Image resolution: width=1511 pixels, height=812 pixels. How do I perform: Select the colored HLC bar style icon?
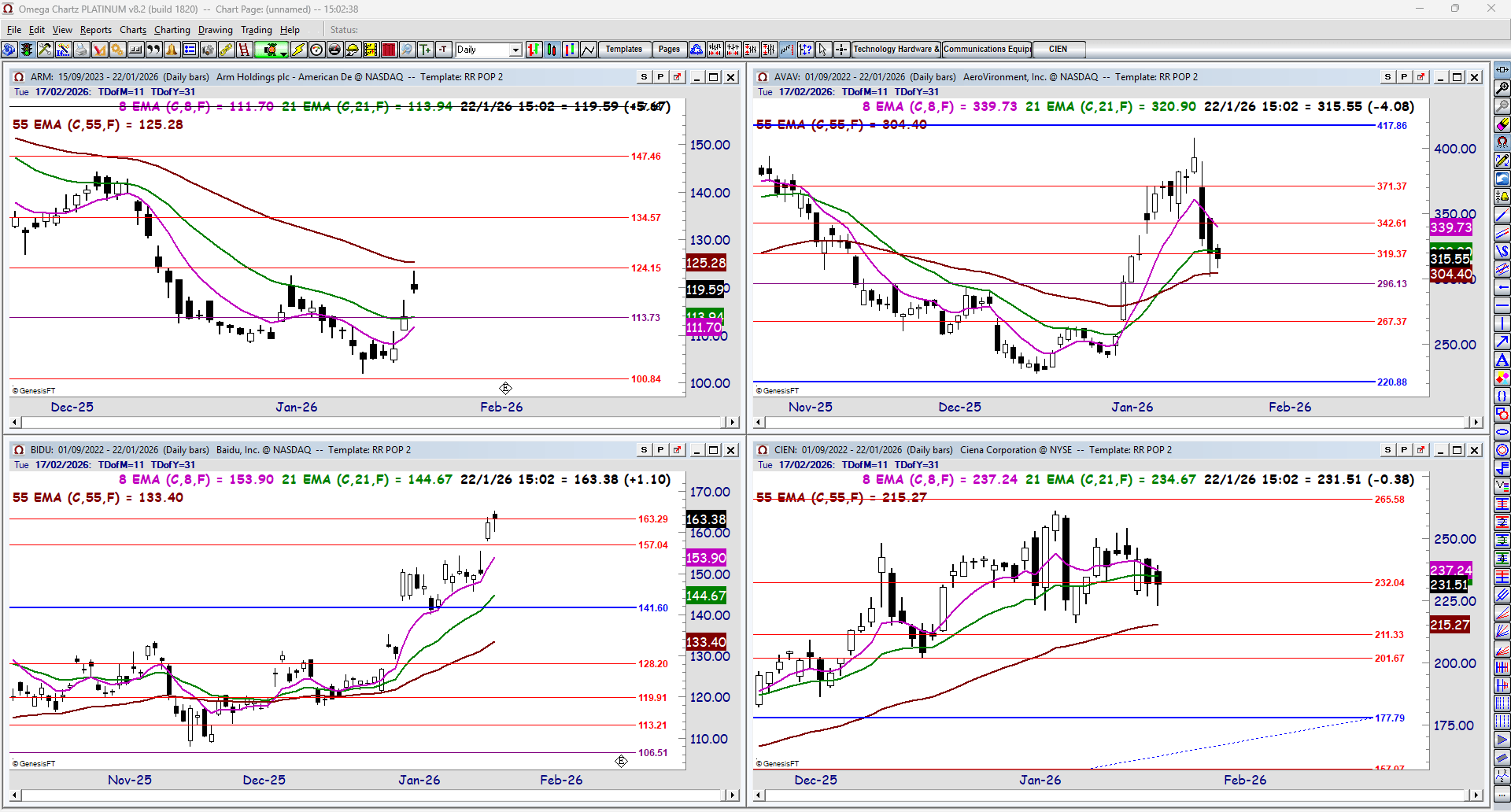point(571,50)
